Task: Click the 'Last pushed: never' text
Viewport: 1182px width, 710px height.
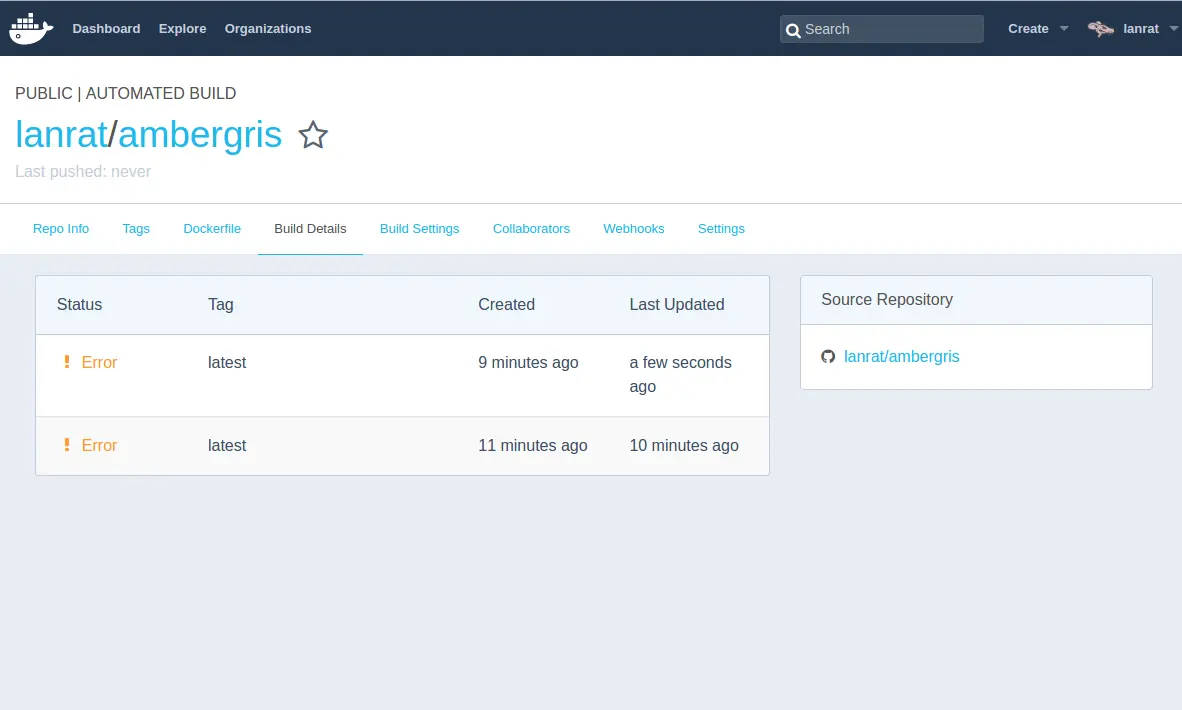Action: (x=83, y=172)
